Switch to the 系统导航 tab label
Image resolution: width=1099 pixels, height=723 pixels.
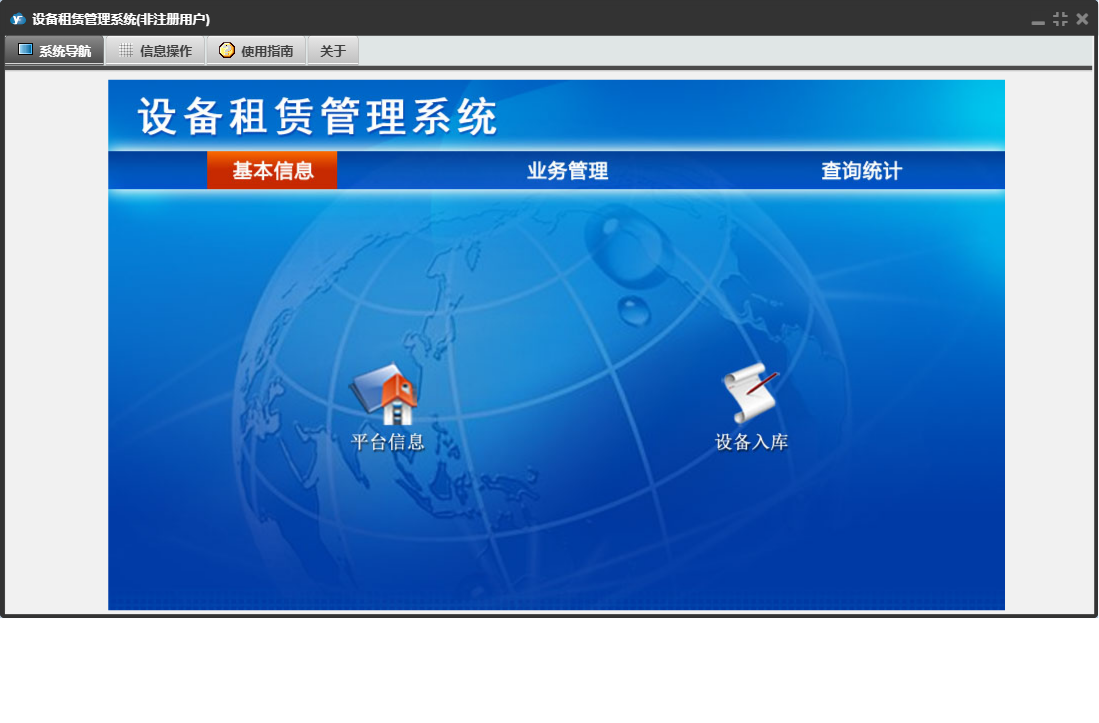(x=65, y=51)
